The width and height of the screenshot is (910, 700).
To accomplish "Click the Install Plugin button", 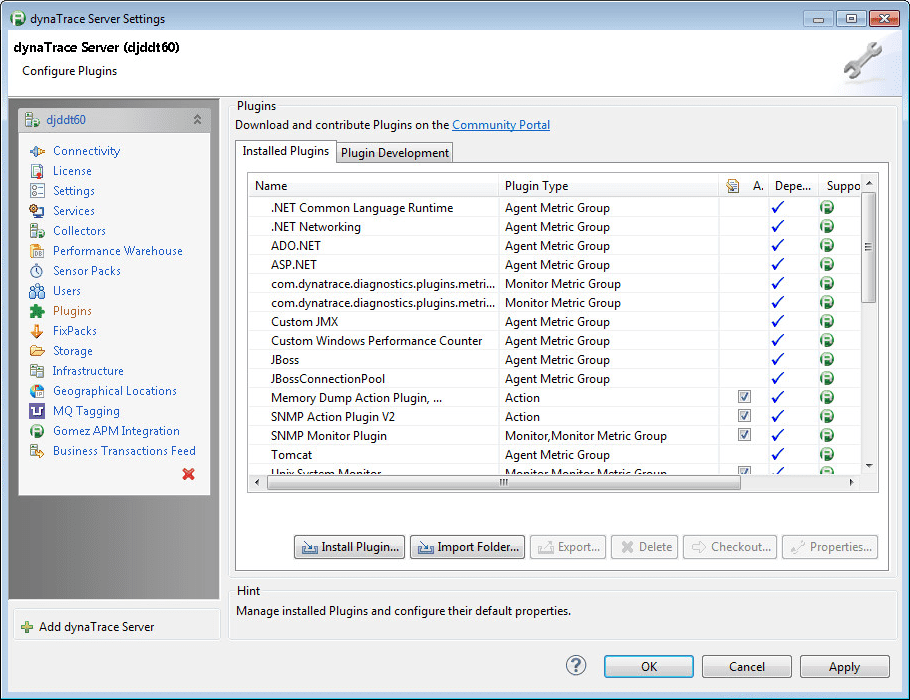I will [x=349, y=547].
